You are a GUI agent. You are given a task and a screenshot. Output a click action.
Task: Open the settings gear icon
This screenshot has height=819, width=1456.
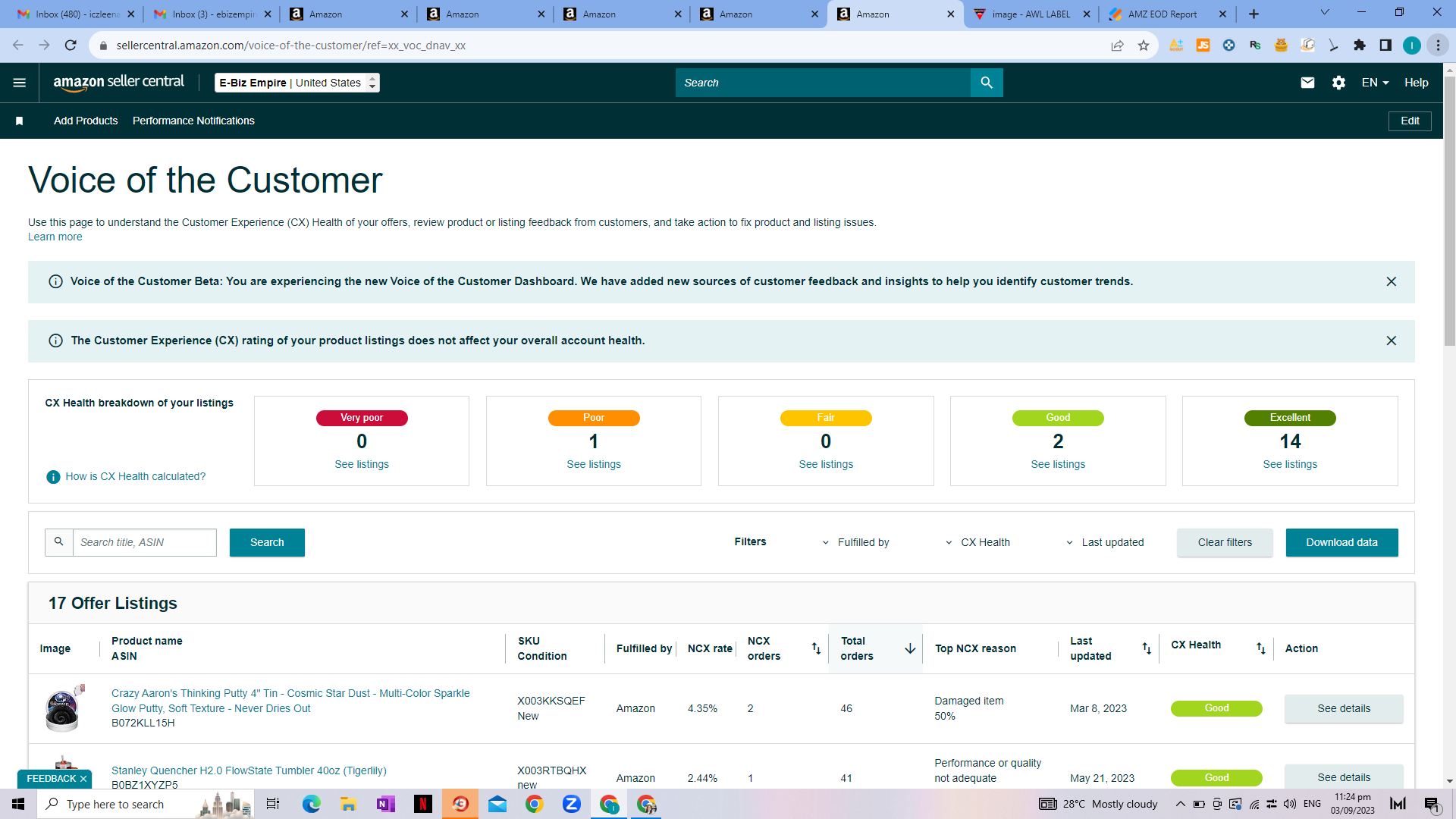point(1338,83)
